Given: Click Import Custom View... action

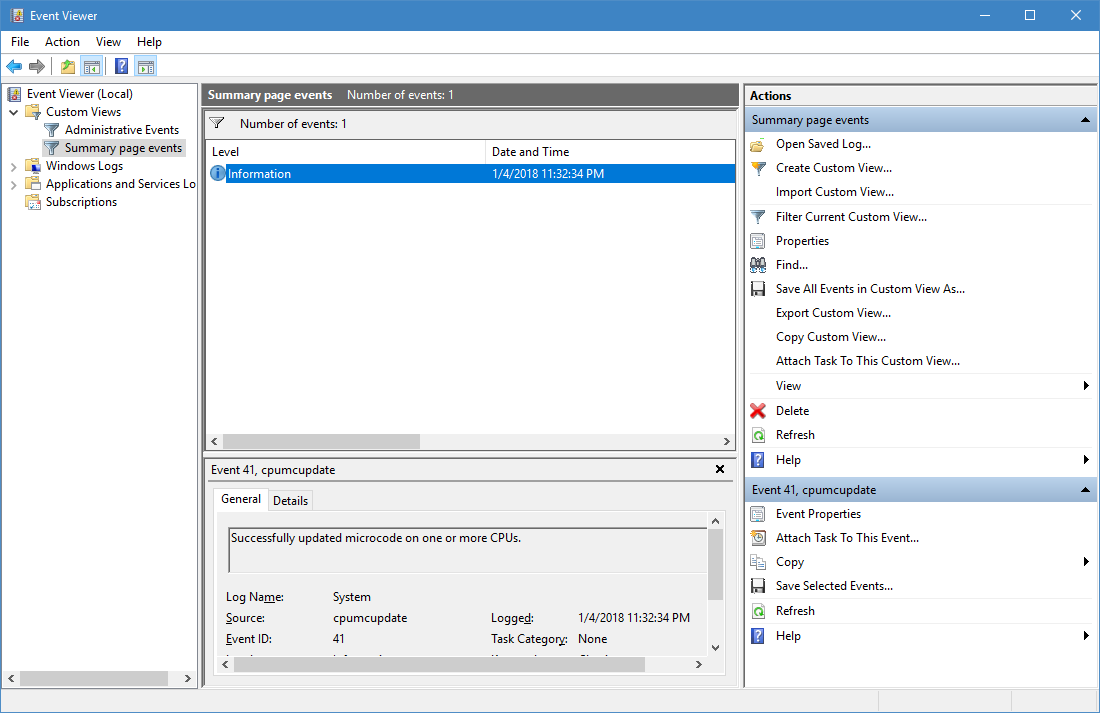Looking at the screenshot, I should (x=835, y=192).
